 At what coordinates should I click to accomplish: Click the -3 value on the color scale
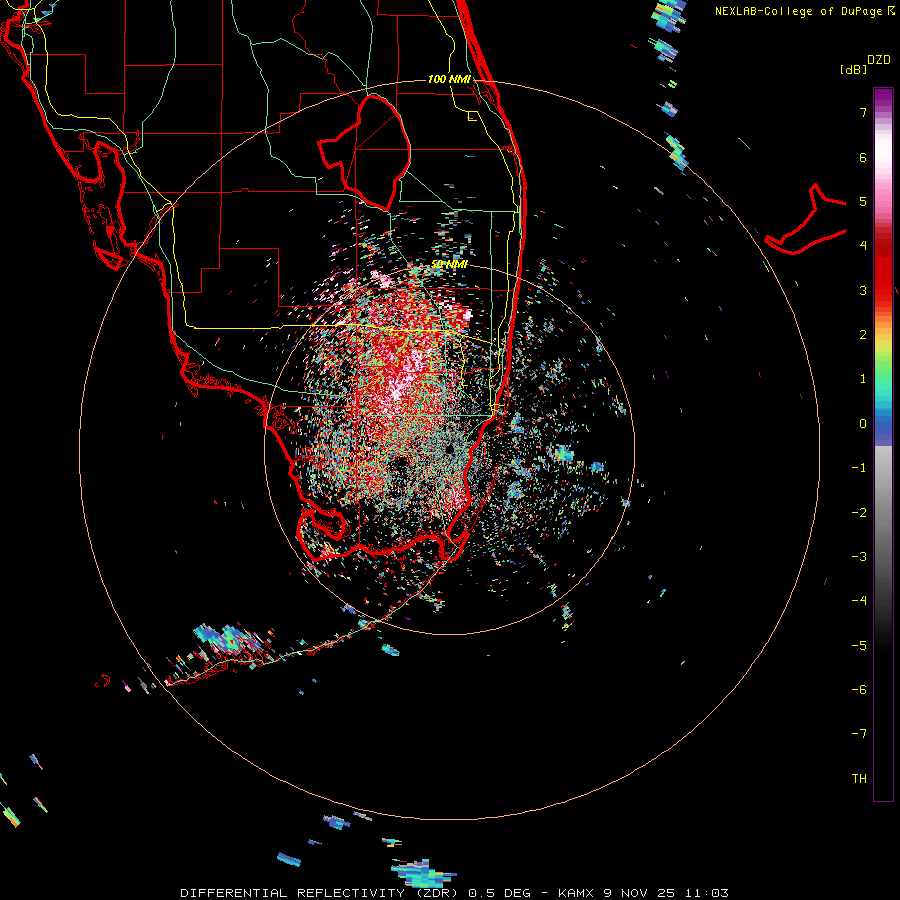pos(859,556)
